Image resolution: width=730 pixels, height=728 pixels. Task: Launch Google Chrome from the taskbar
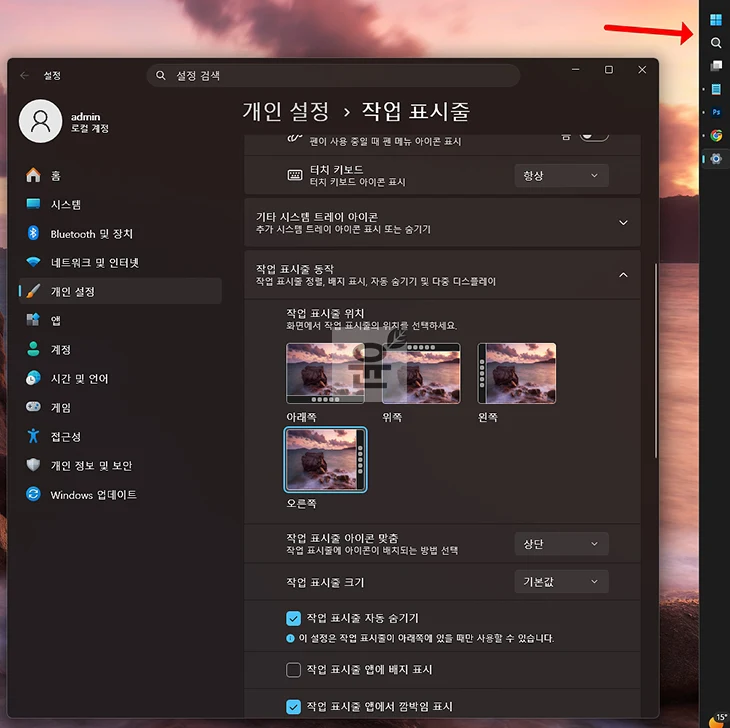pyautogui.click(x=716, y=135)
